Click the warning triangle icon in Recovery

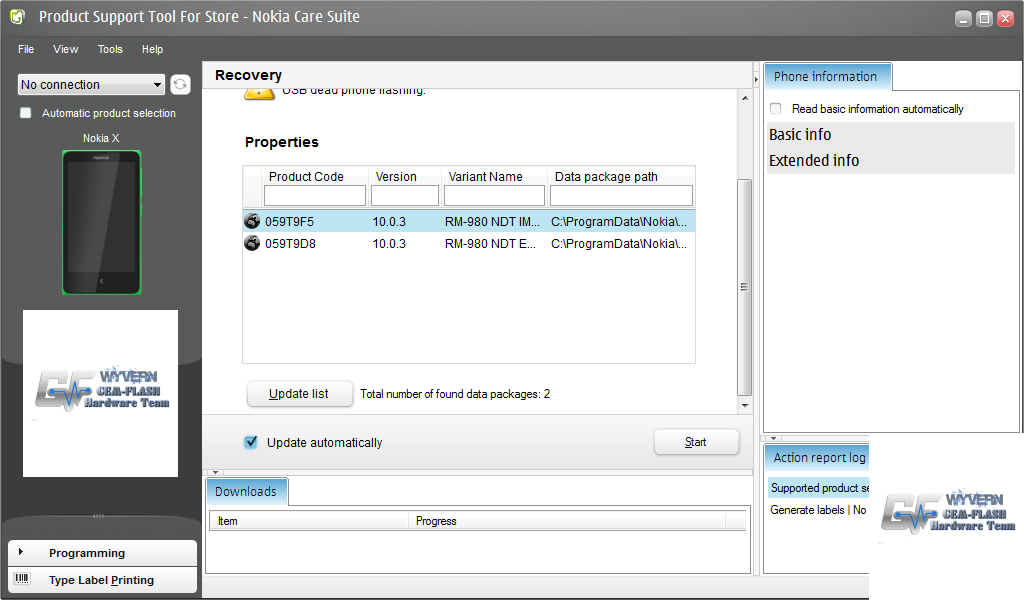point(259,94)
